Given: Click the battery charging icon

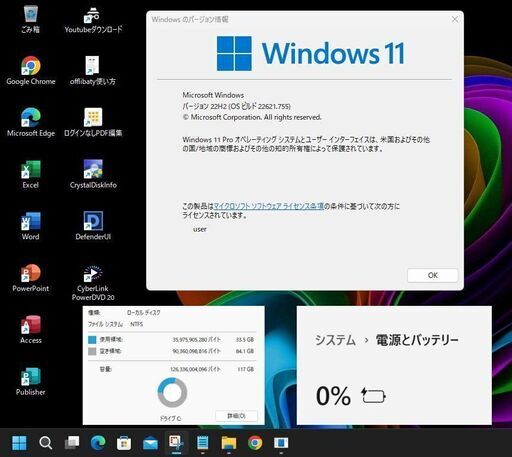Looking at the screenshot, I should 373,396.
